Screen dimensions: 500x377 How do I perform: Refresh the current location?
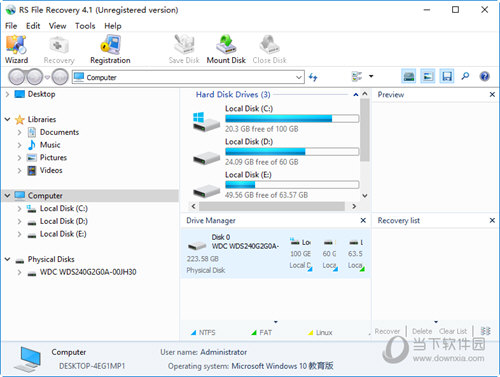313,77
